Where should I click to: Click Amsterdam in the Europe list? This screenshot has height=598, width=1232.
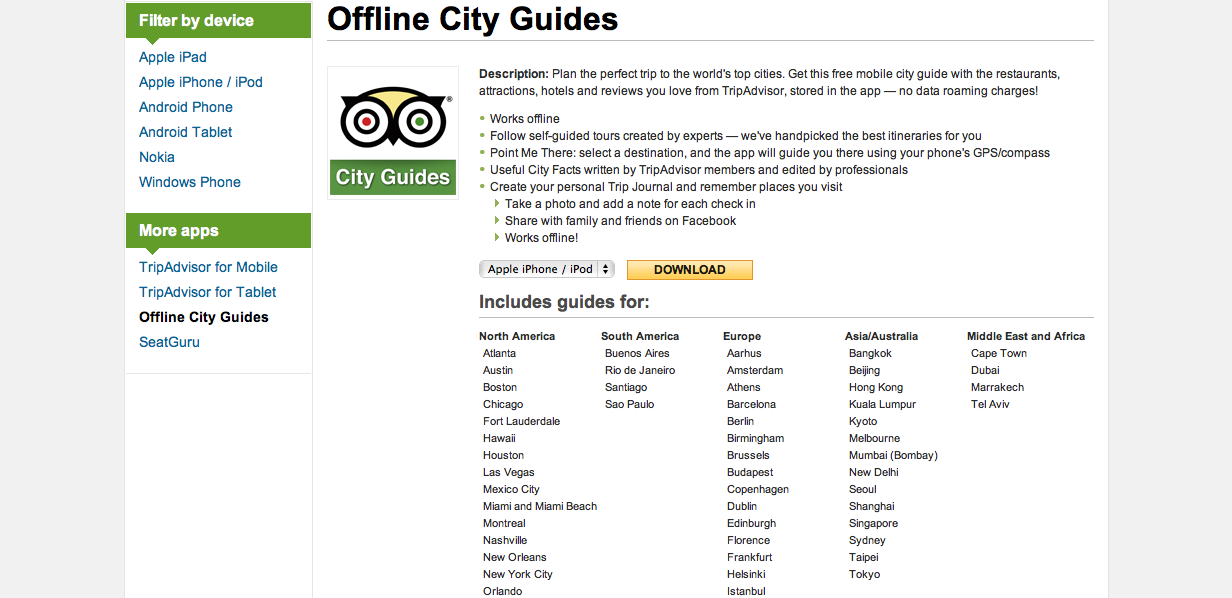pyautogui.click(x=755, y=370)
